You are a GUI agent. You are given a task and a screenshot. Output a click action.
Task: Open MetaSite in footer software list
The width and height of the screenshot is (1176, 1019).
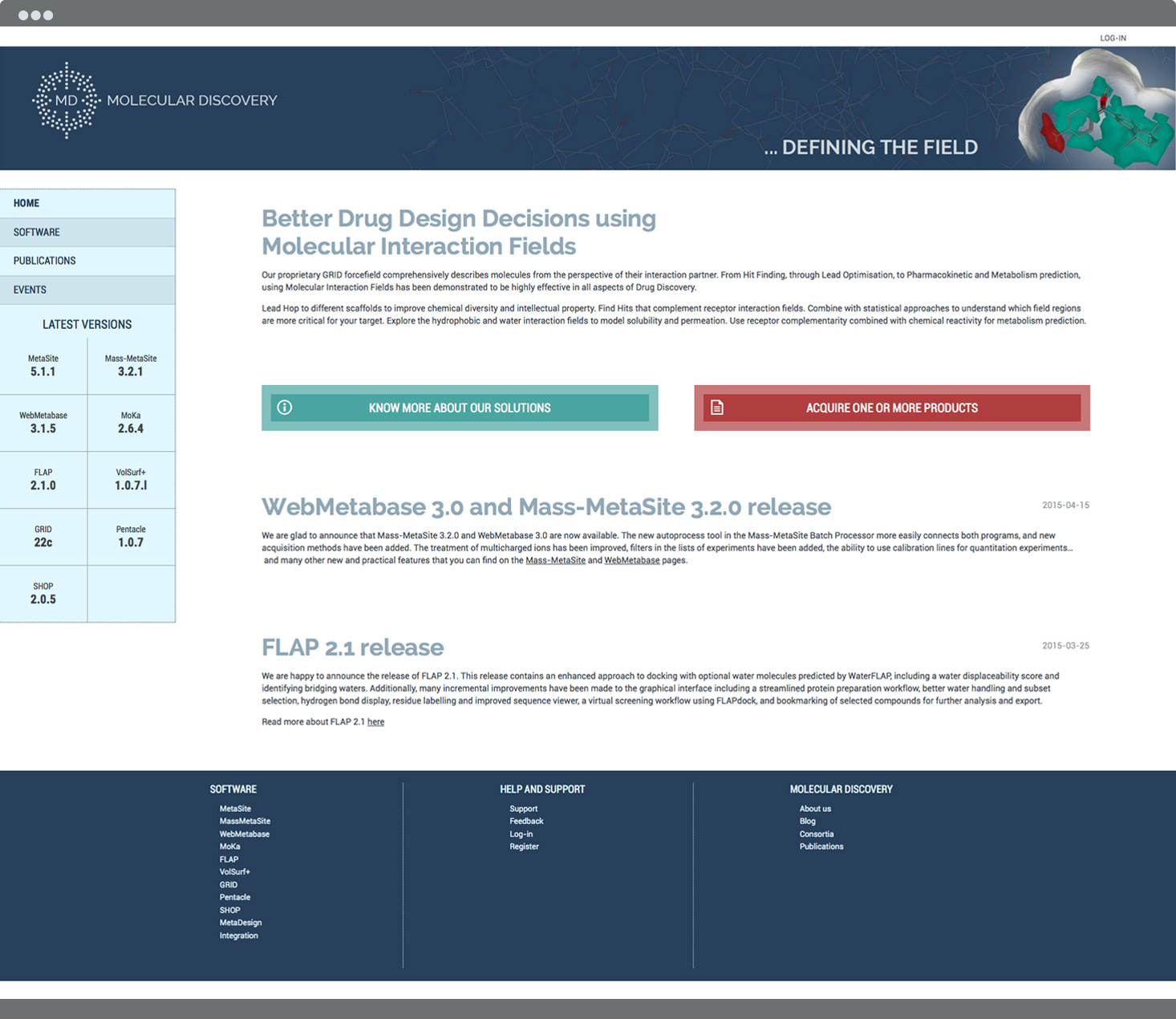235,809
